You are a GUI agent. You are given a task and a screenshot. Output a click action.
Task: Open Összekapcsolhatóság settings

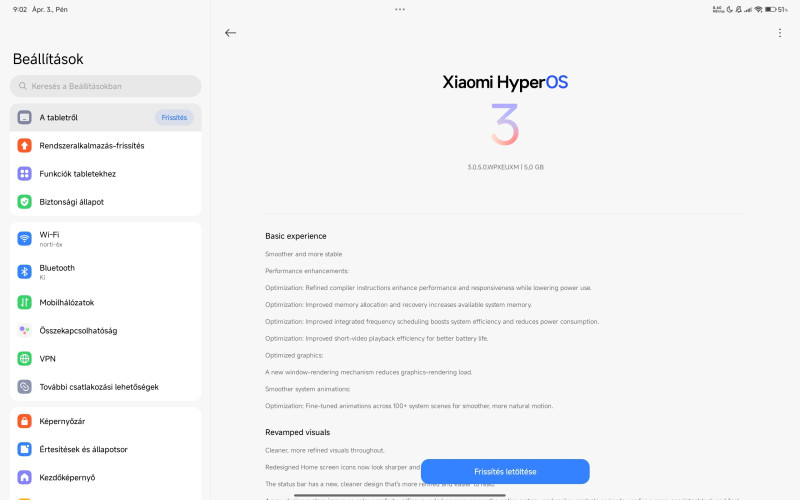click(x=106, y=330)
